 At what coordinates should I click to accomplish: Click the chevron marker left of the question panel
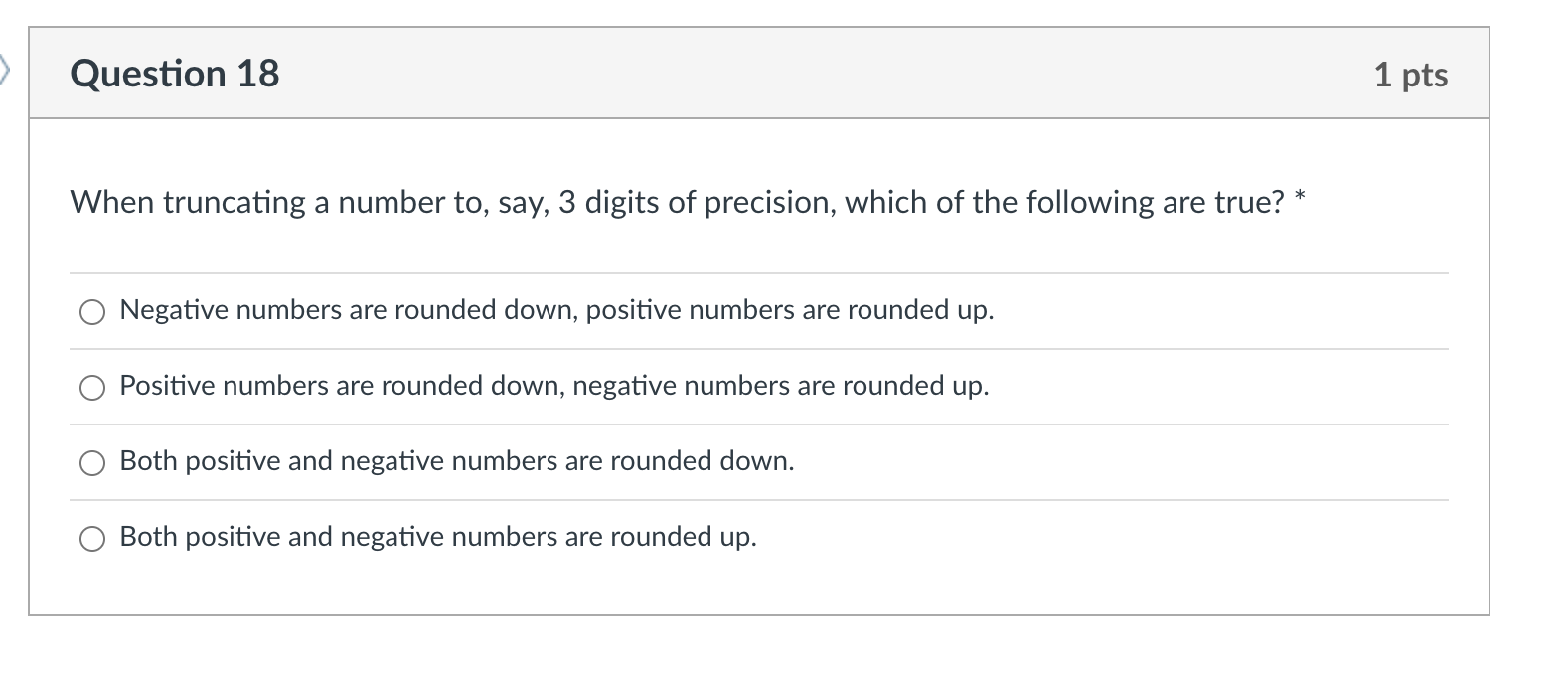[x=6, y=72]
